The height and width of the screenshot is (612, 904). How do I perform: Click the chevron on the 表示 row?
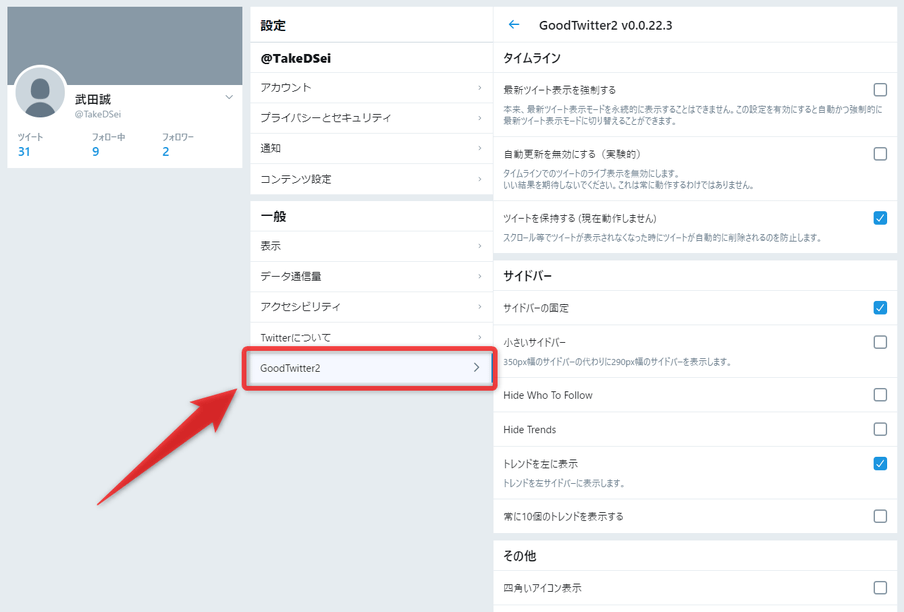[x=480, y=246]
